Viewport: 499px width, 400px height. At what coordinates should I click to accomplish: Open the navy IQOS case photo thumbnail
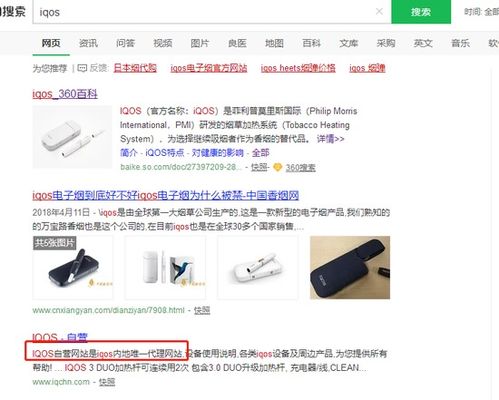350,268
